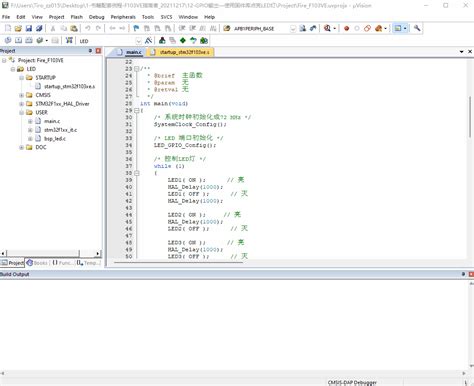Screen dimensions: 474x386
Task: Click the Build target icon
Action: click(x=18, y=40)
